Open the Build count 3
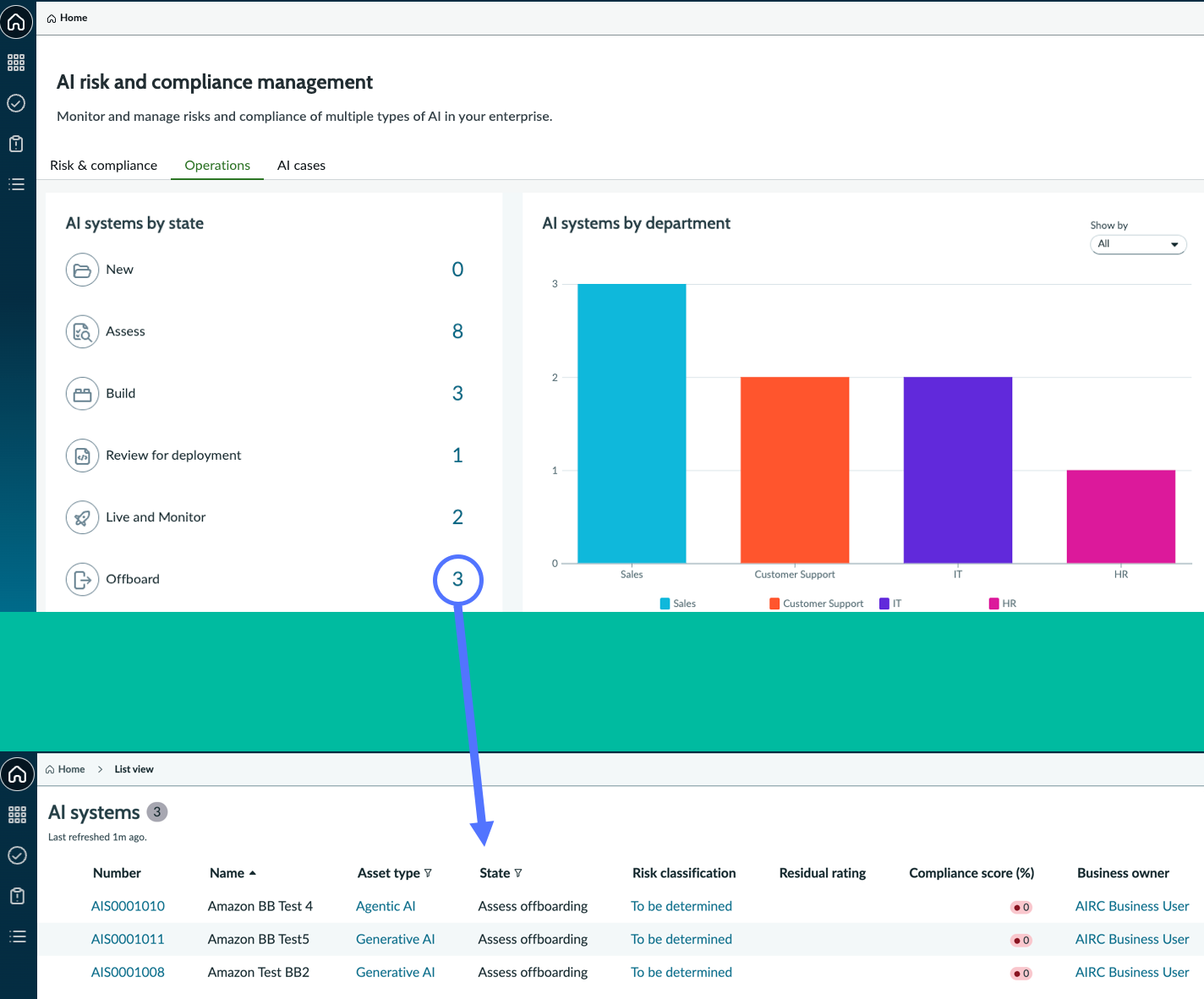 coord(457,394)
